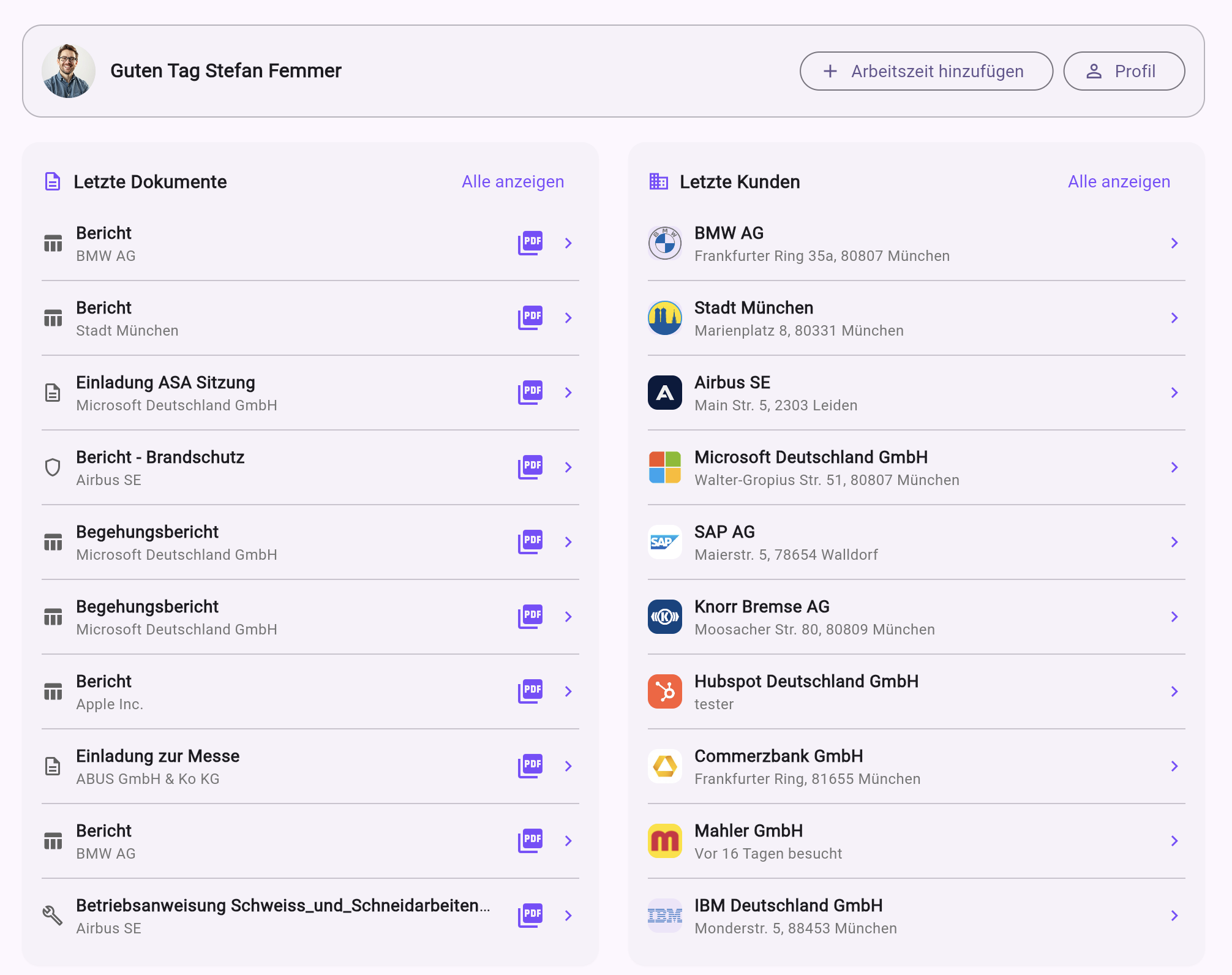
Task: Click the Microsoft Deutschland GmbH logo
Action: tap(664, 467)
